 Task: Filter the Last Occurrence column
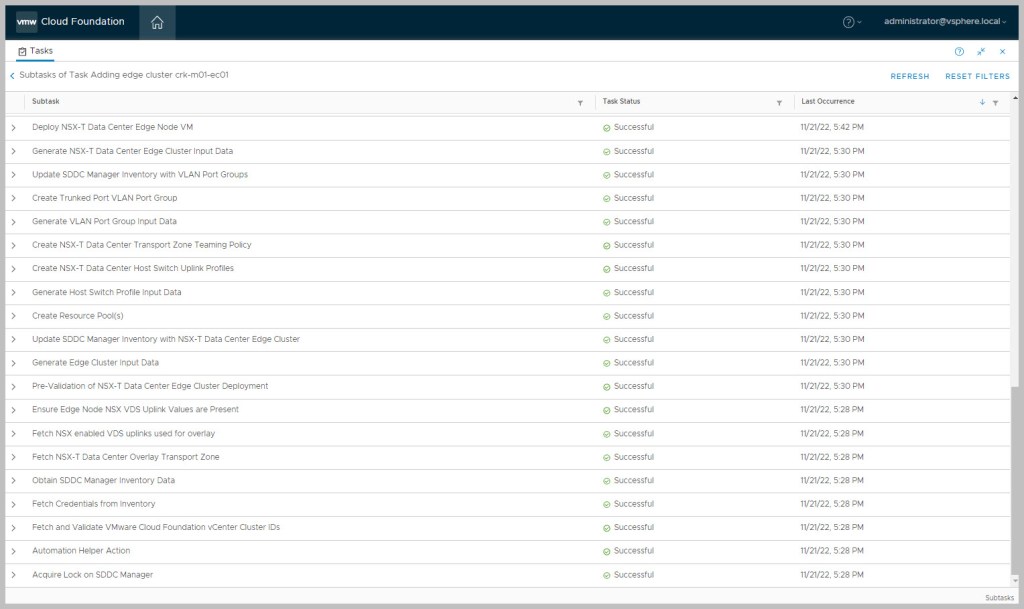pos(995,102)
